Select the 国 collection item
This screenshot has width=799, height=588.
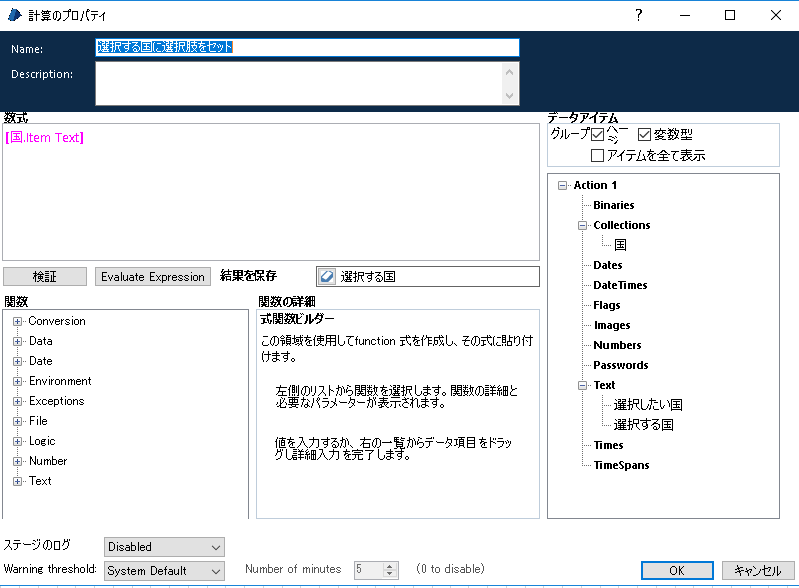coord(620,245)
